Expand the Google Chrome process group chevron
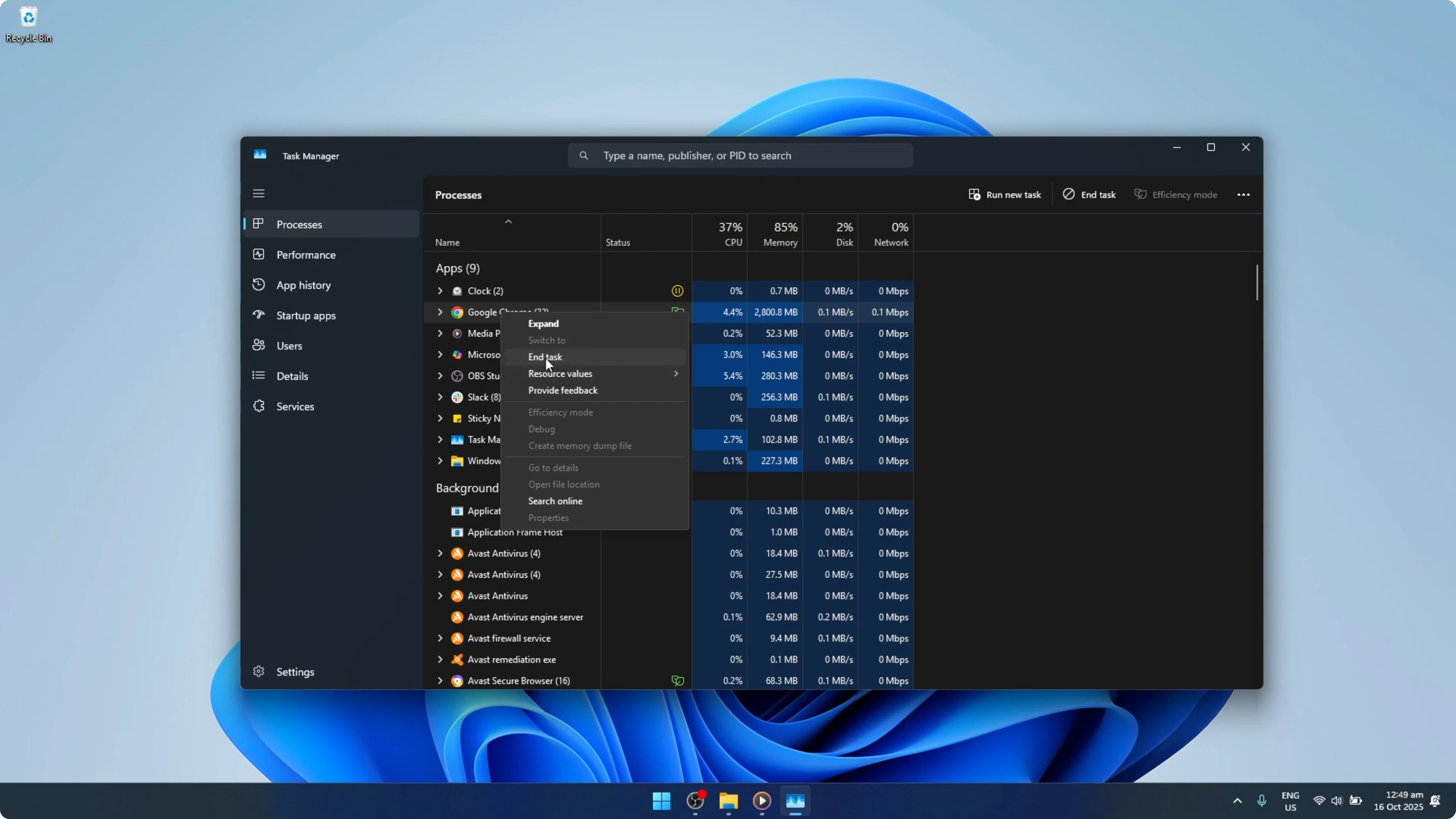 [440, 313]
